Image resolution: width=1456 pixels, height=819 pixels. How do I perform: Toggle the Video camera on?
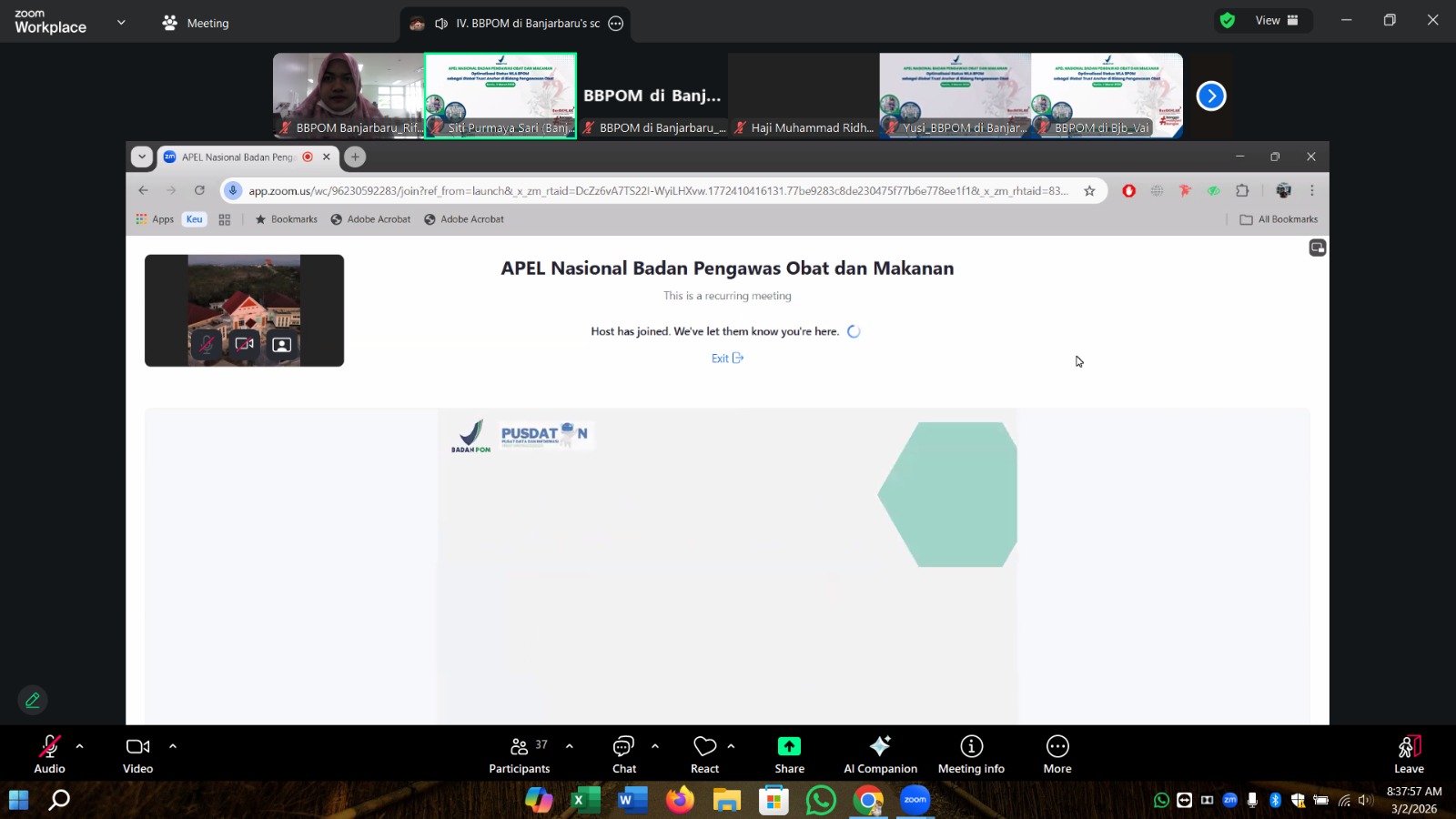click(x=137, y=754)
